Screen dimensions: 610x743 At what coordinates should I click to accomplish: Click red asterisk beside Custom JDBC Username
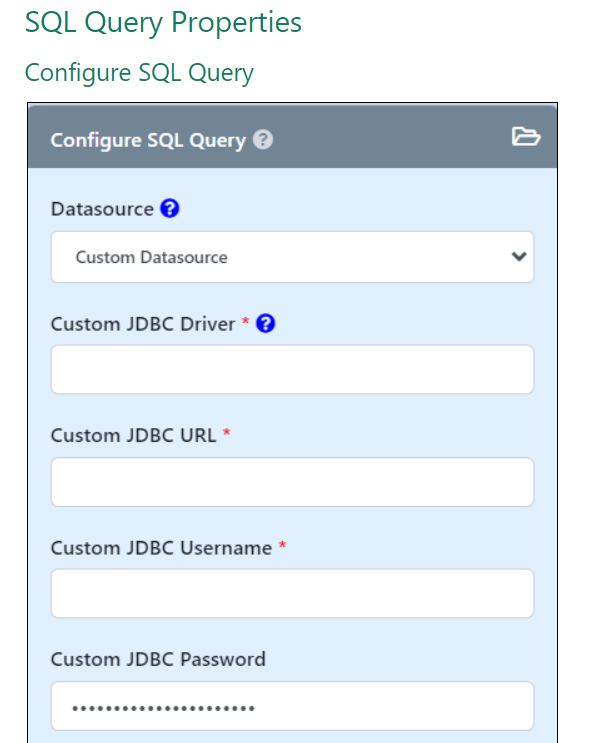pos(283,547)
